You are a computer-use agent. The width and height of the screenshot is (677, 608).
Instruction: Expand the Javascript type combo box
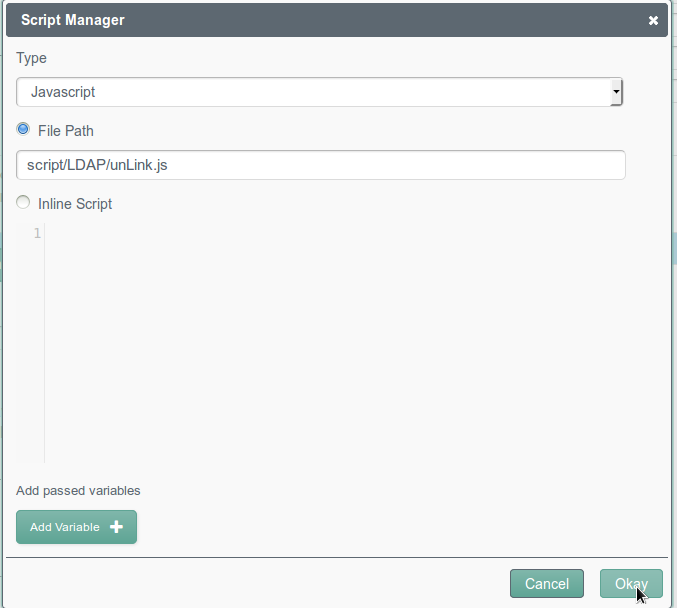[319, 92]
